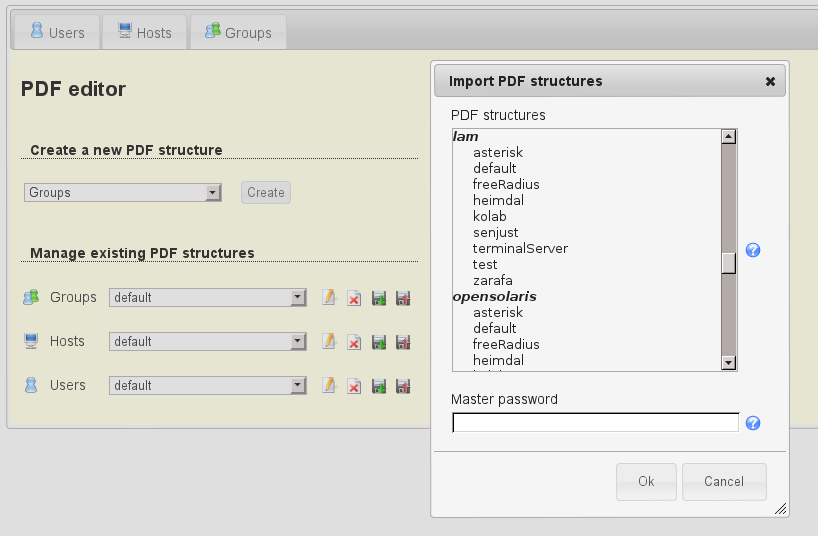Screen dimensions: 818x536
Task: Delete the Hosts PDF structure
Action: (x=353, y=342)
